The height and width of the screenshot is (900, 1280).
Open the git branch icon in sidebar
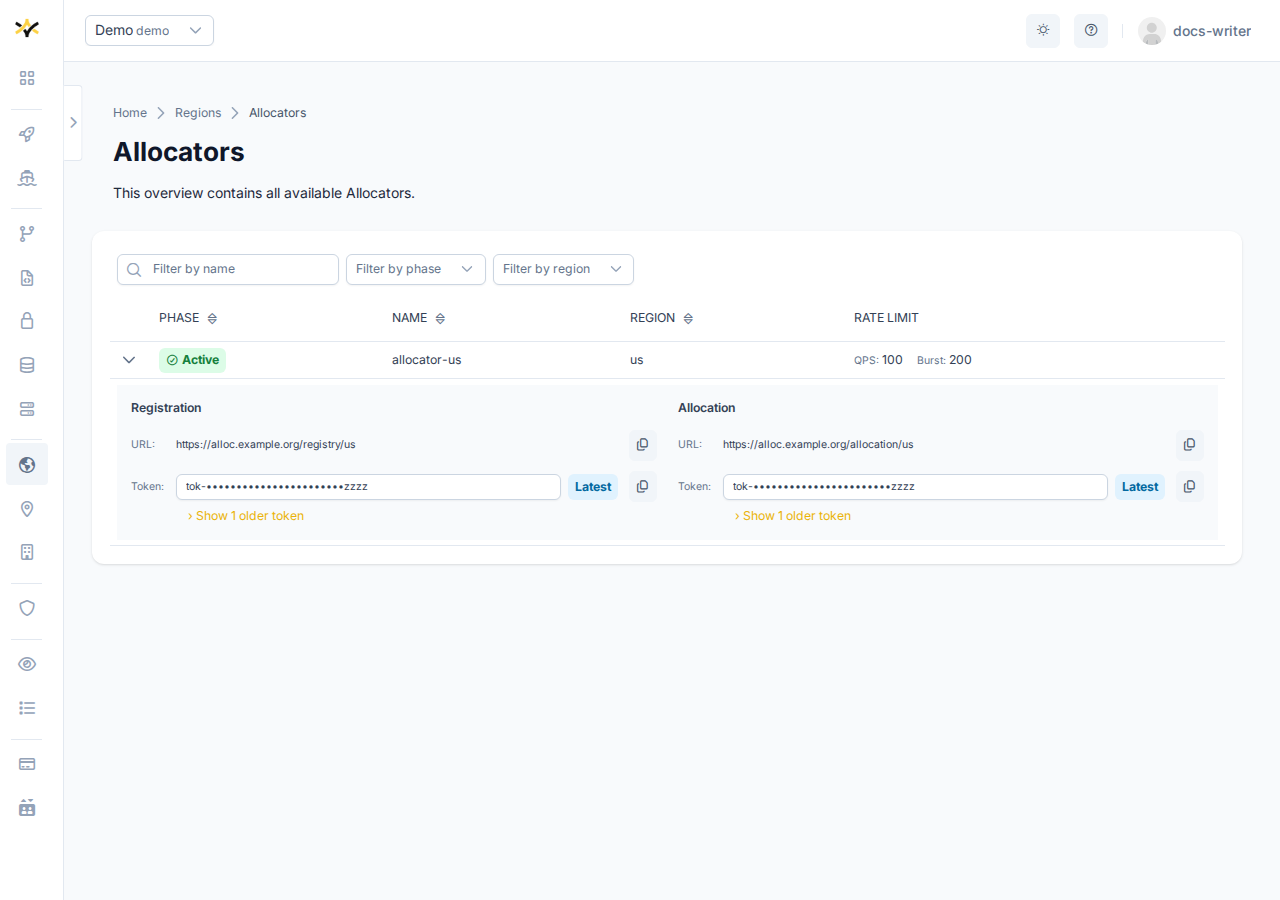coord(27,234)
